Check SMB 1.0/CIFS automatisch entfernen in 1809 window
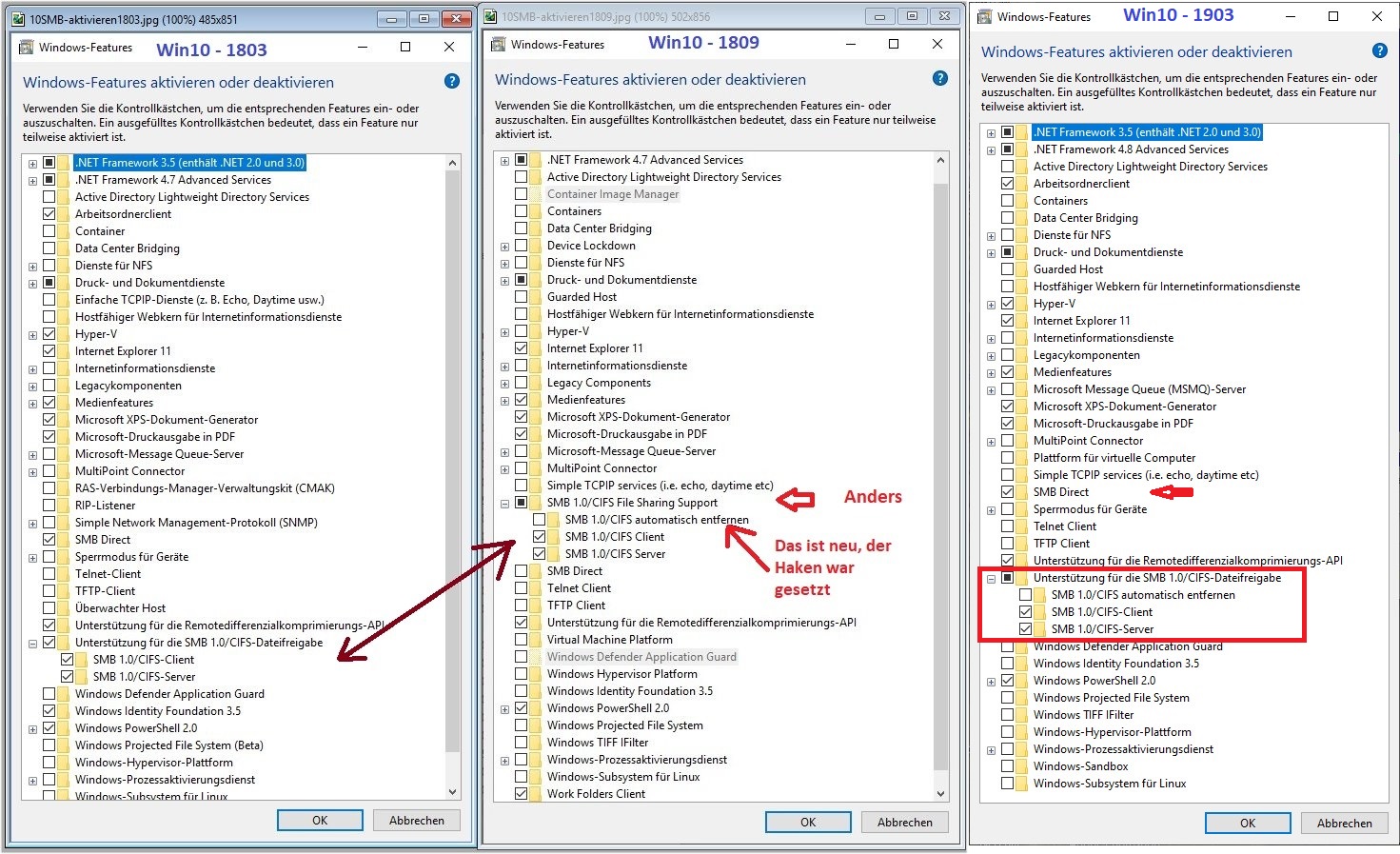 [x=540, y=520]
